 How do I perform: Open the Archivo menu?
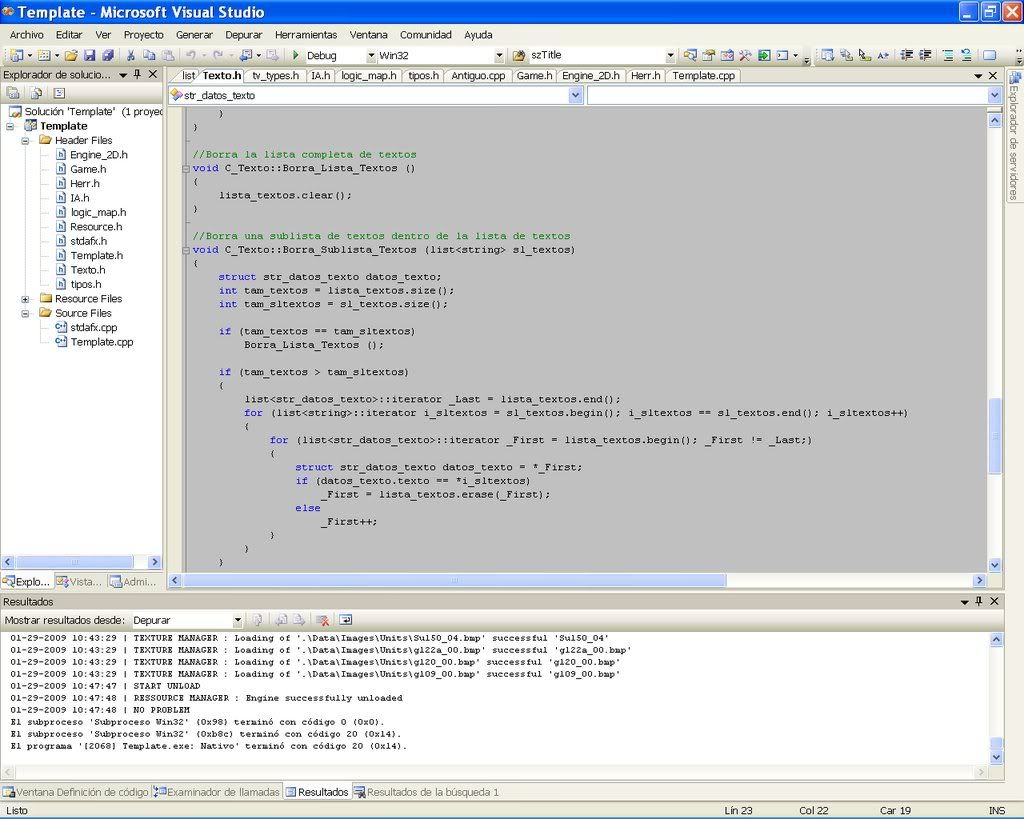(x=27, y=35)
